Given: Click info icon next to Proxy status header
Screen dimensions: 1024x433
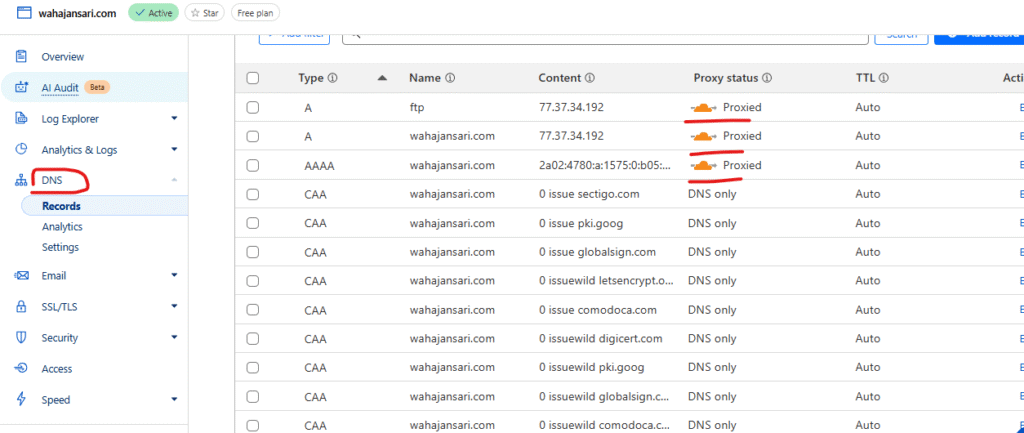Looking at the screenshot, I should [767, 78].
